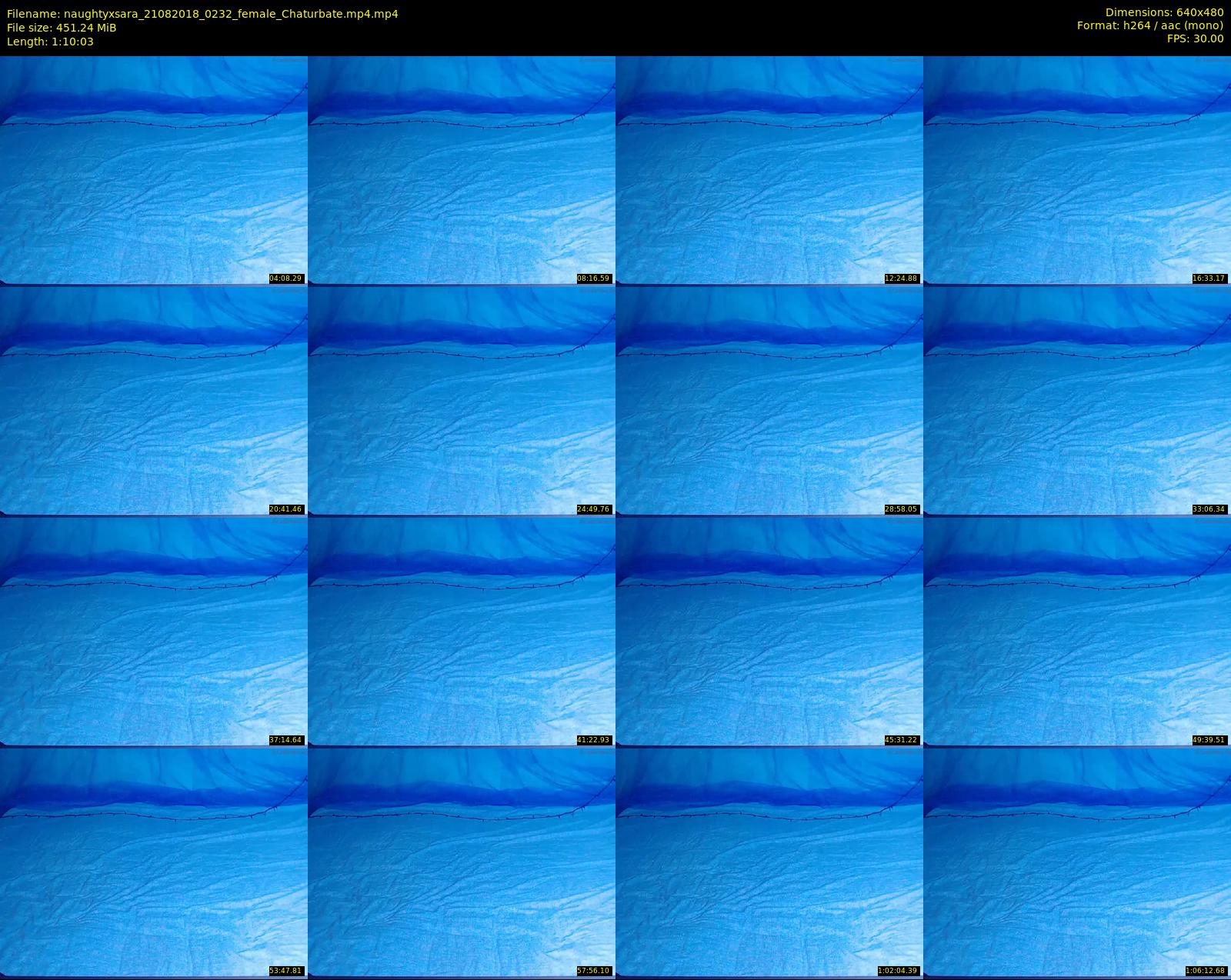1231x980 pixels.
Task: Click the File size 451.24 MiB text
Action: (x=62, y=28)
